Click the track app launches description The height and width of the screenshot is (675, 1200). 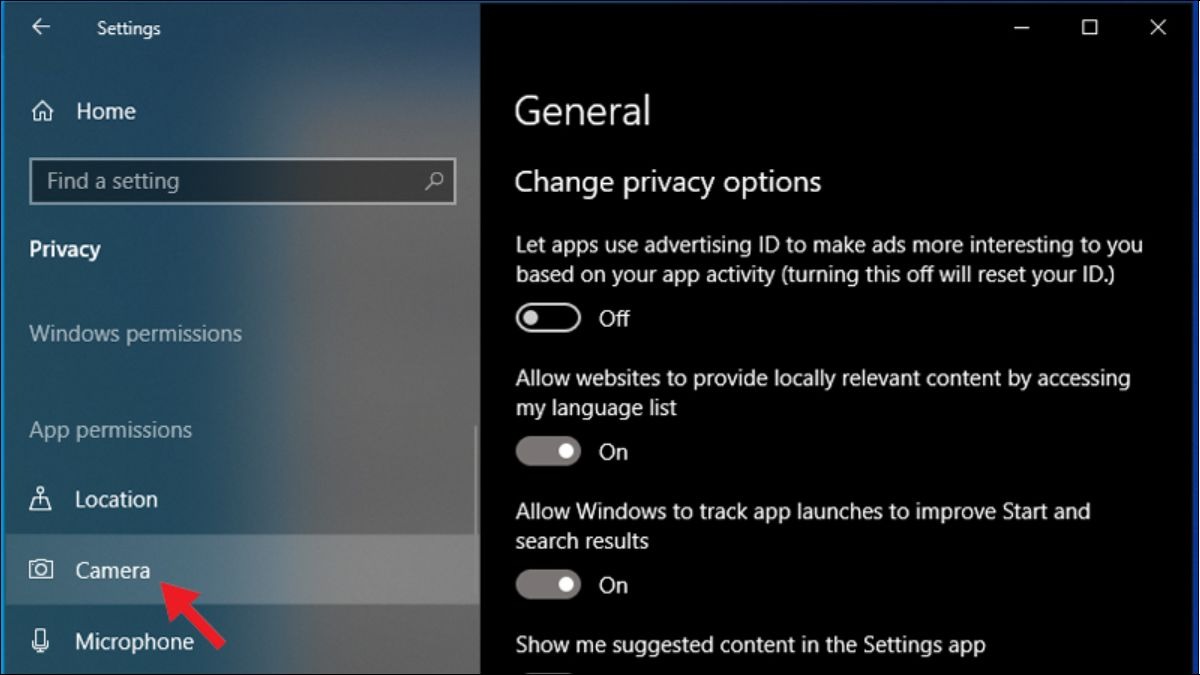coord(803,526)
